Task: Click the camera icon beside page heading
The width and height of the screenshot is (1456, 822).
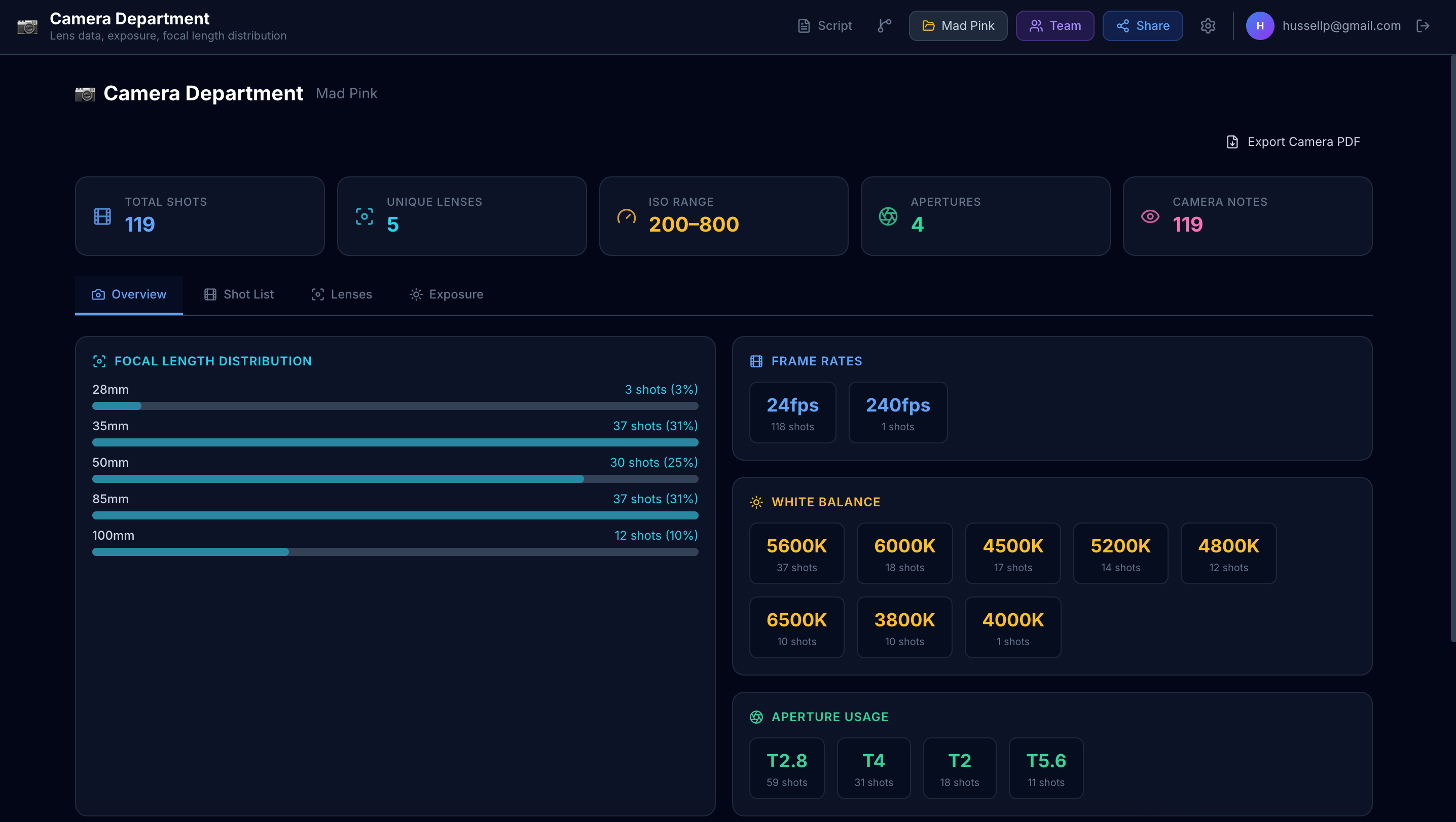Action: pos(85,94)
